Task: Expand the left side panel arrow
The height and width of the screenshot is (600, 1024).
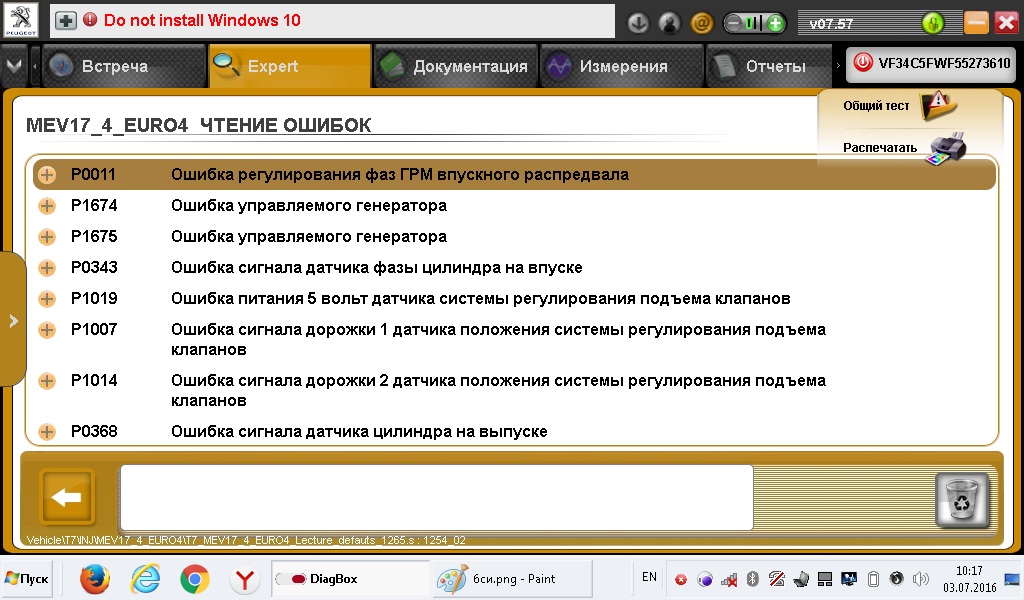Action: click(x=13, y=321)
